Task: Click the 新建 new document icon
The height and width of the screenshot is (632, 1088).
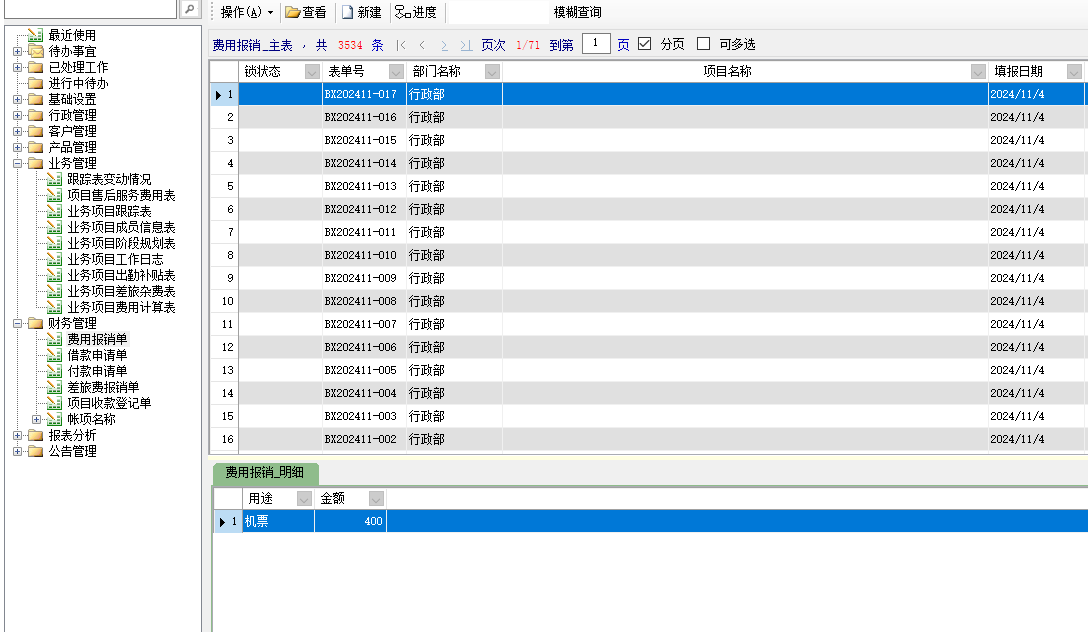Action: pyautogui.click(x=348, y=13)
